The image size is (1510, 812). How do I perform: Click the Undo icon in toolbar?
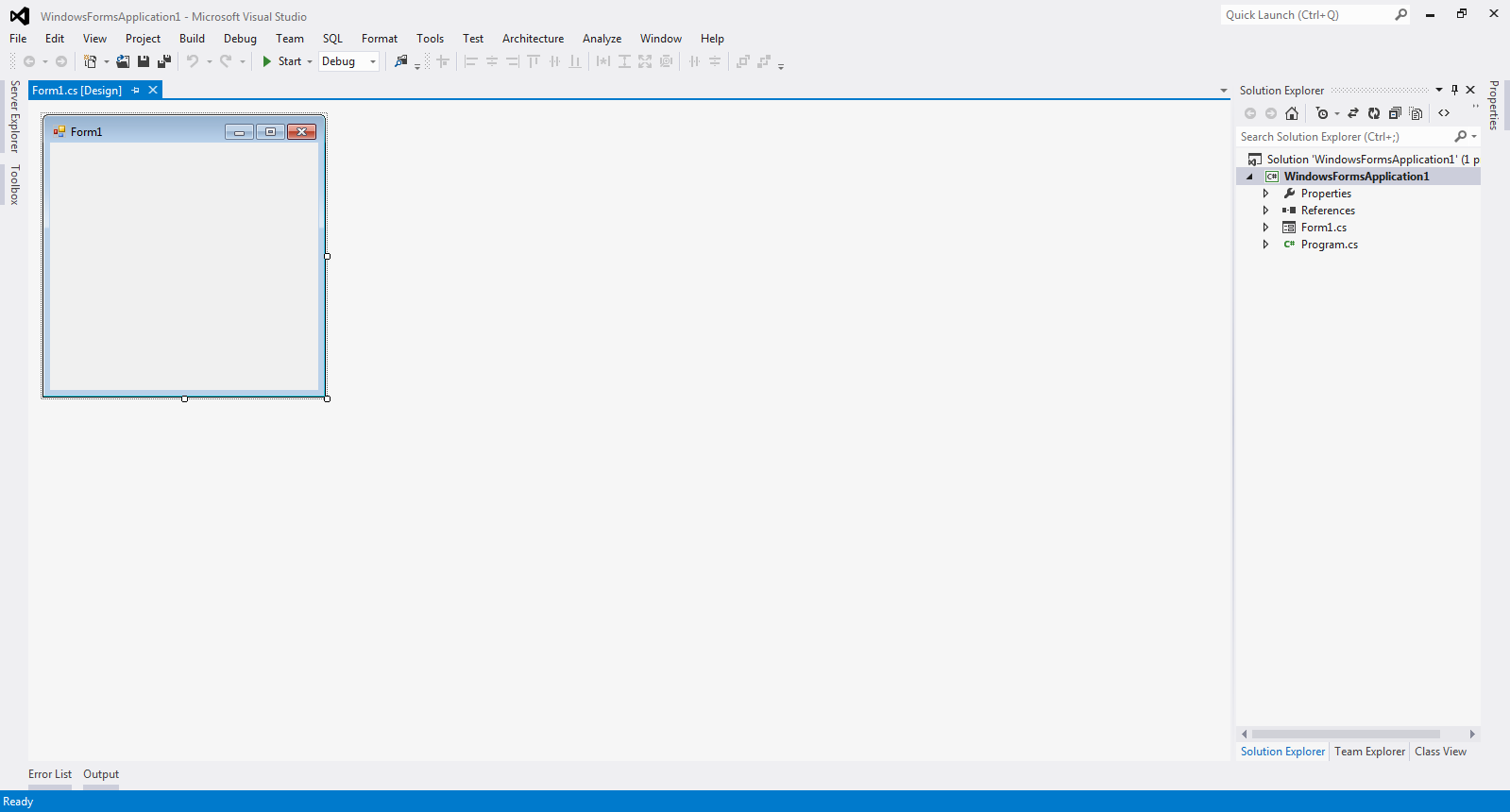pos(193,61)
